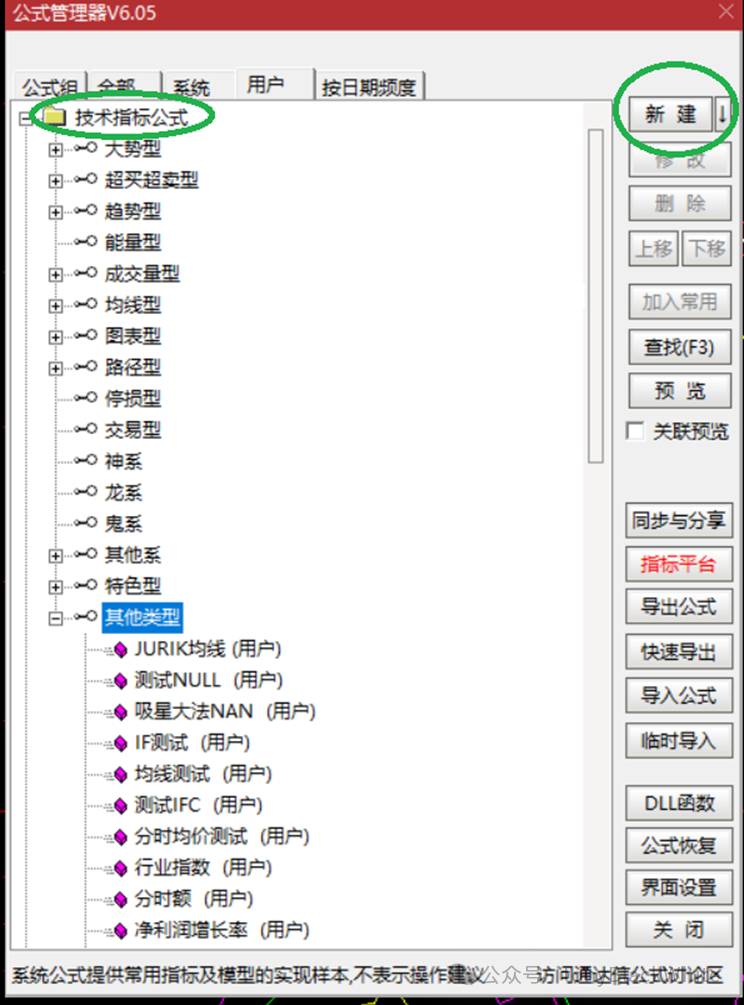Expand the 均线型 category
Viewport: 744px width, 1005px height.
point(56,306)
